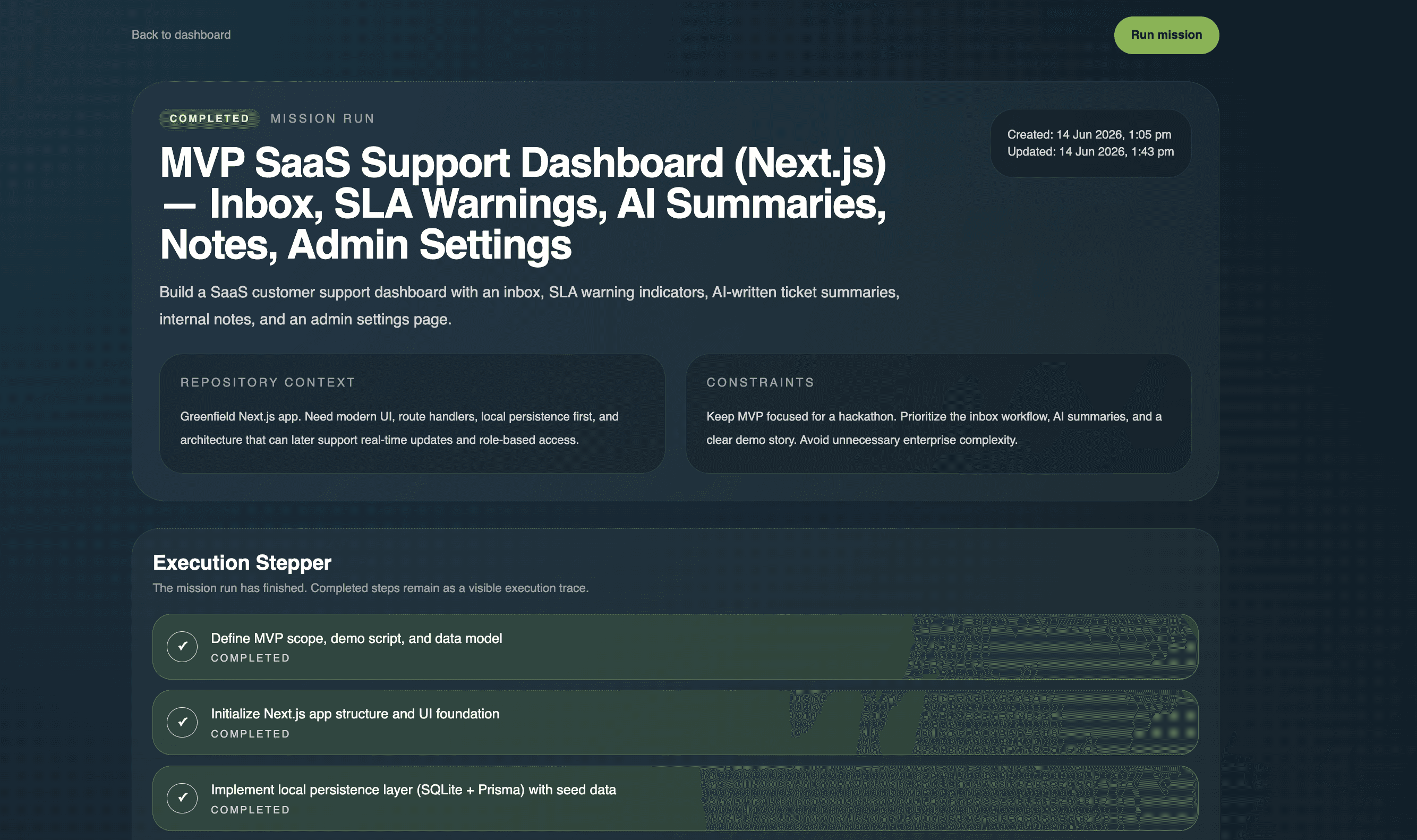This screenshot has height=840, width=1417.
Task: Open 'Implement local persistence layer (SQLite + Prisma)' step
Action: (x=675, y=798)
